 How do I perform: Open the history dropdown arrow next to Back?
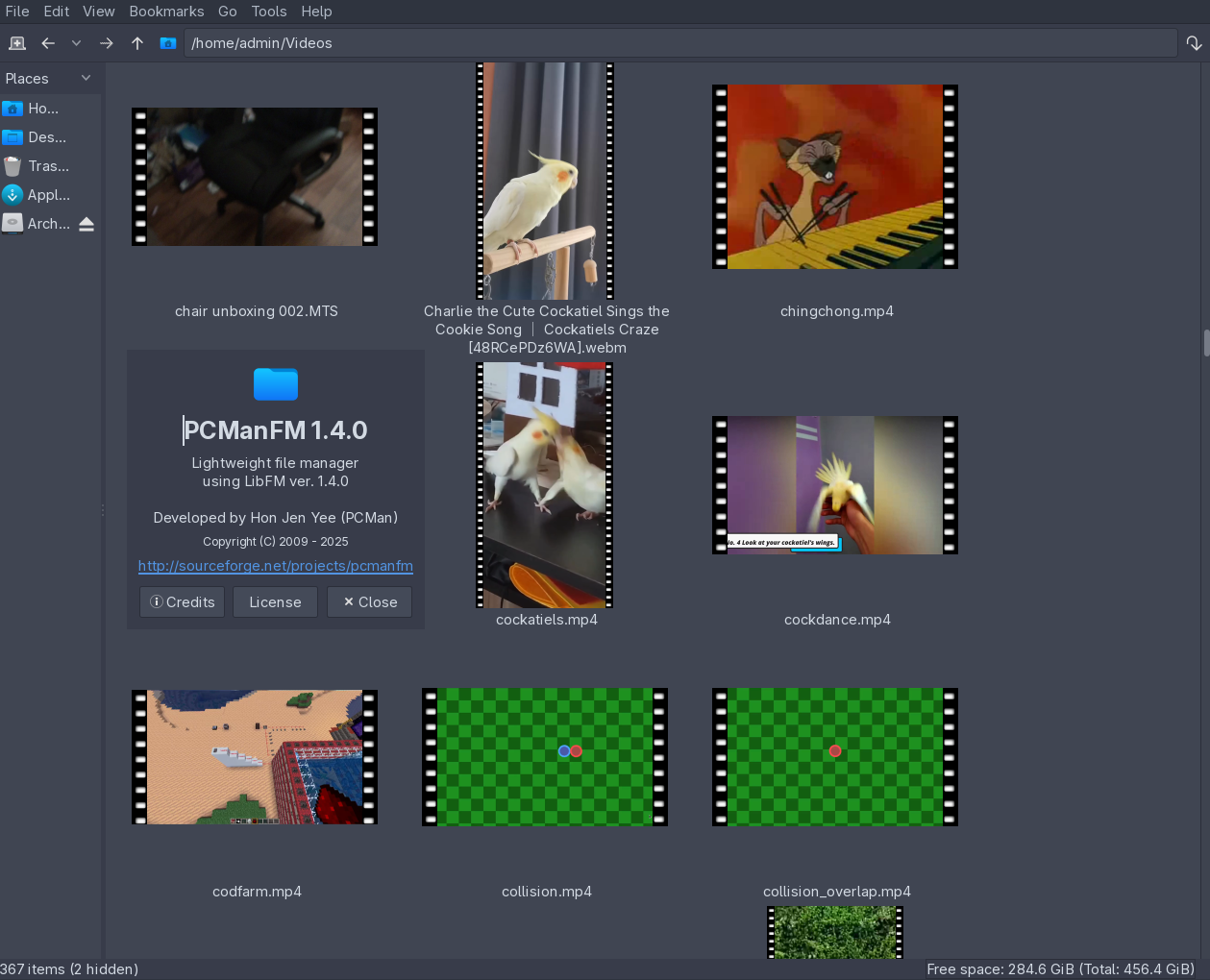coord(77,43)
